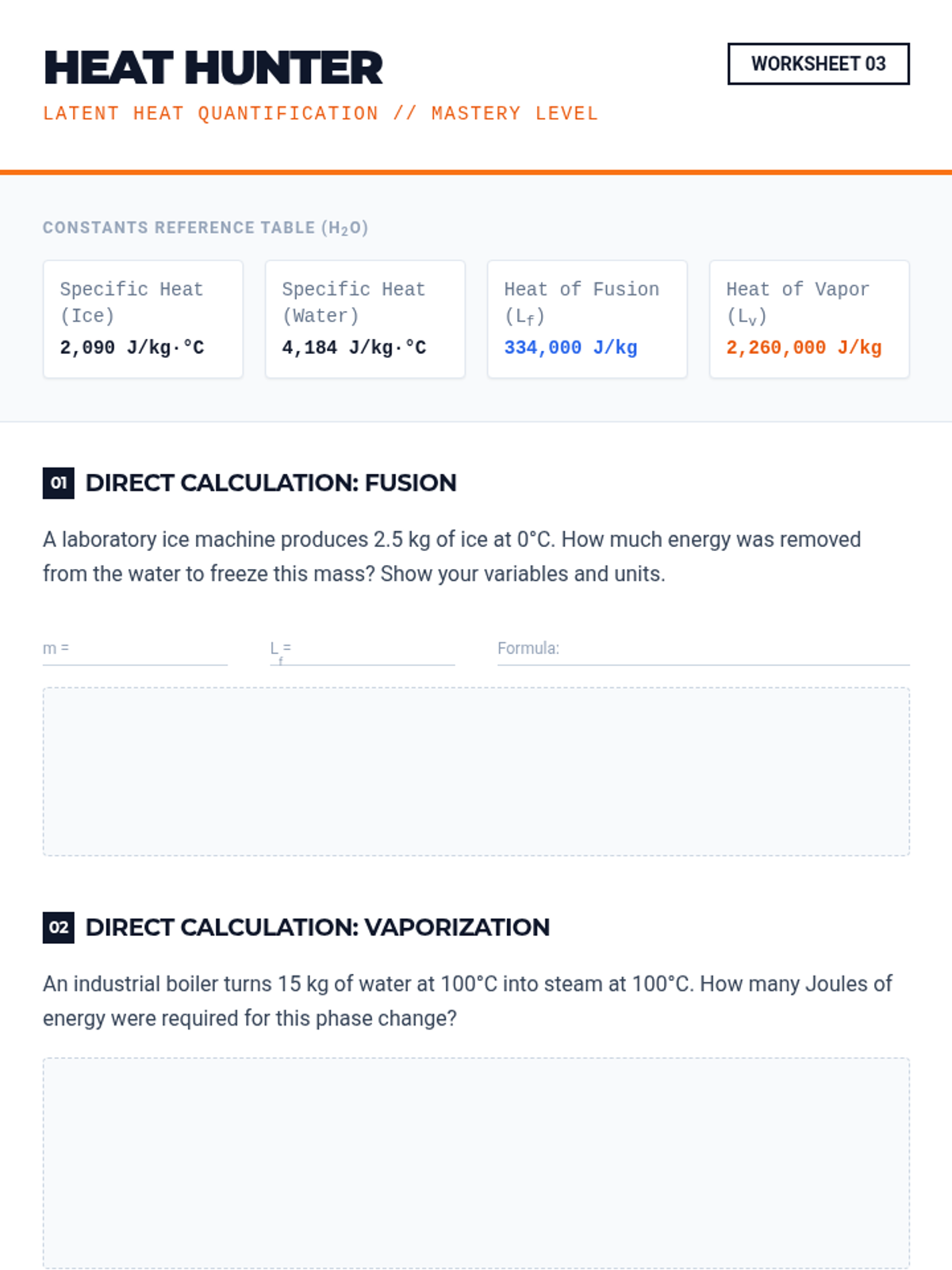This screenshot has height=1270, width=952.
Task: Click inside the vaporization answer work box
Action: (x=476, y=1163)
